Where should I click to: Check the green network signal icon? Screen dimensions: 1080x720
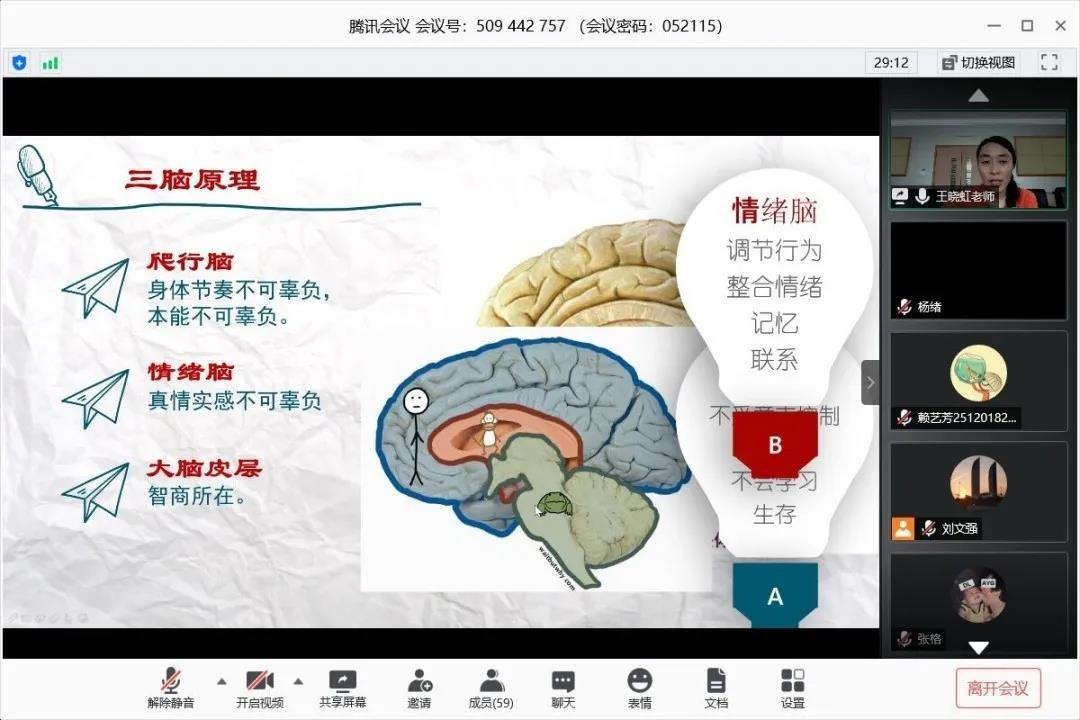point(50,63)
